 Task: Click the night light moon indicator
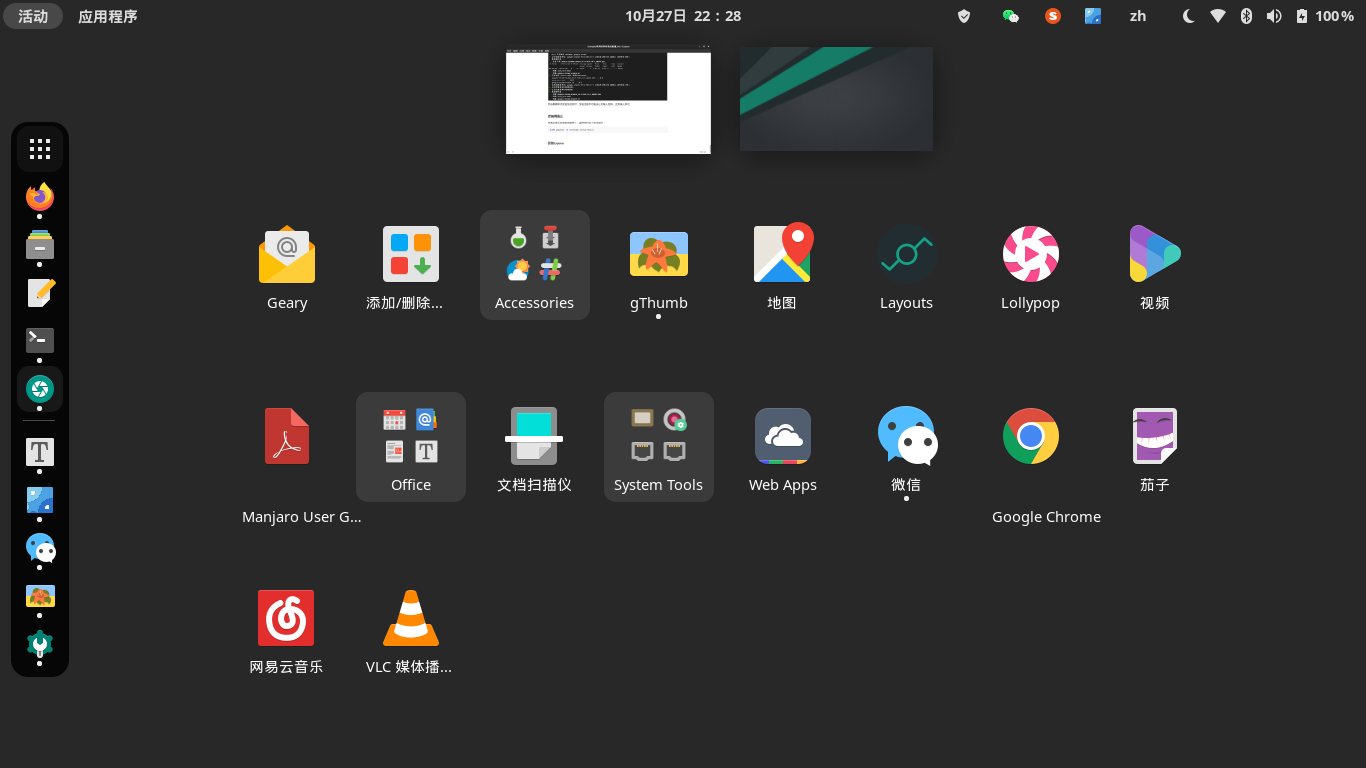click(1188, 16)
